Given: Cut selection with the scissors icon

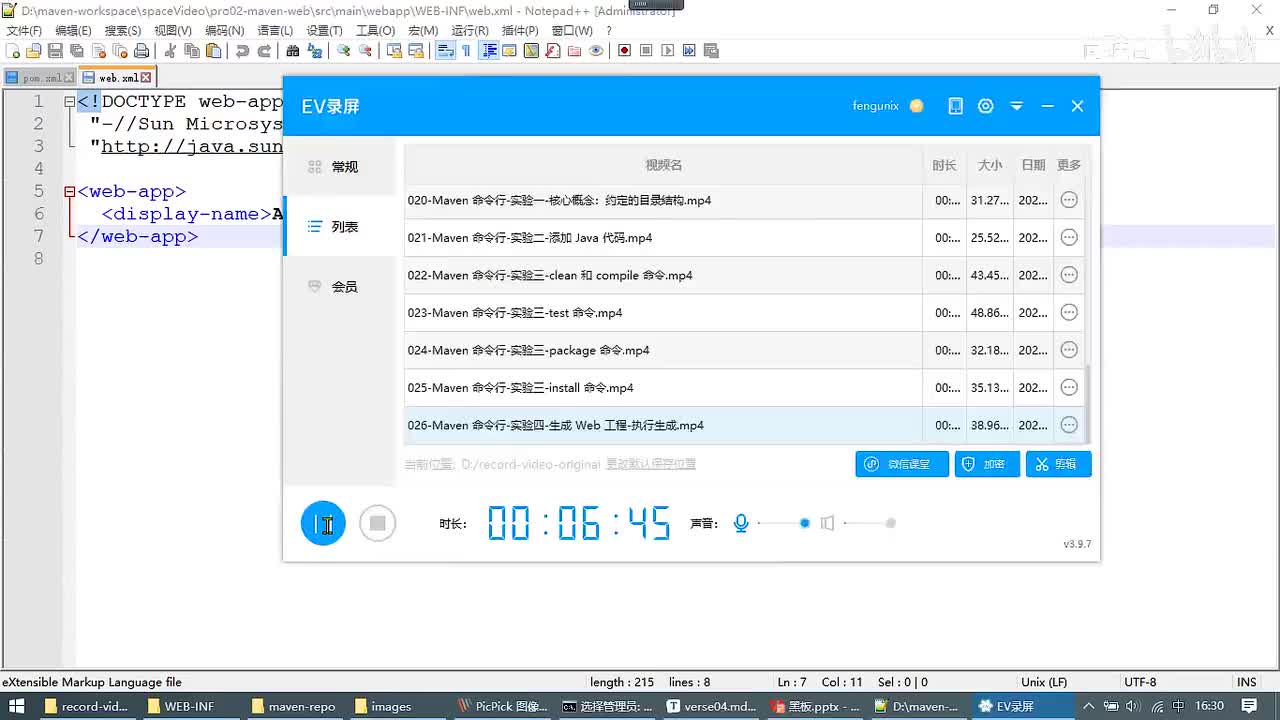Looking at the screenshot, I should 170,51.
